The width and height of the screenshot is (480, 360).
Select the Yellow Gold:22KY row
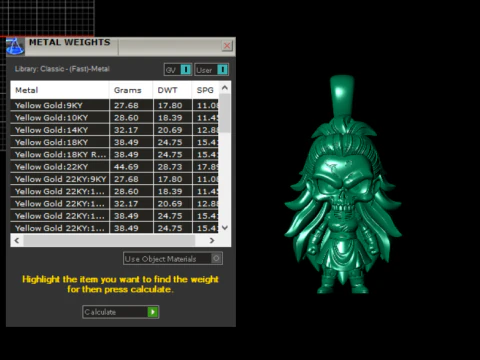click(x=114, y=167)
